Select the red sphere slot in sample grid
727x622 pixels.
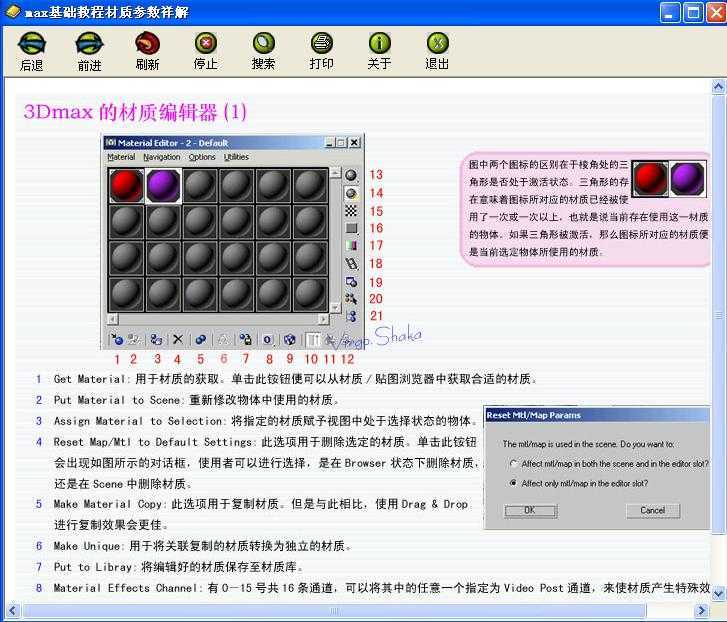tap(126, 185)
